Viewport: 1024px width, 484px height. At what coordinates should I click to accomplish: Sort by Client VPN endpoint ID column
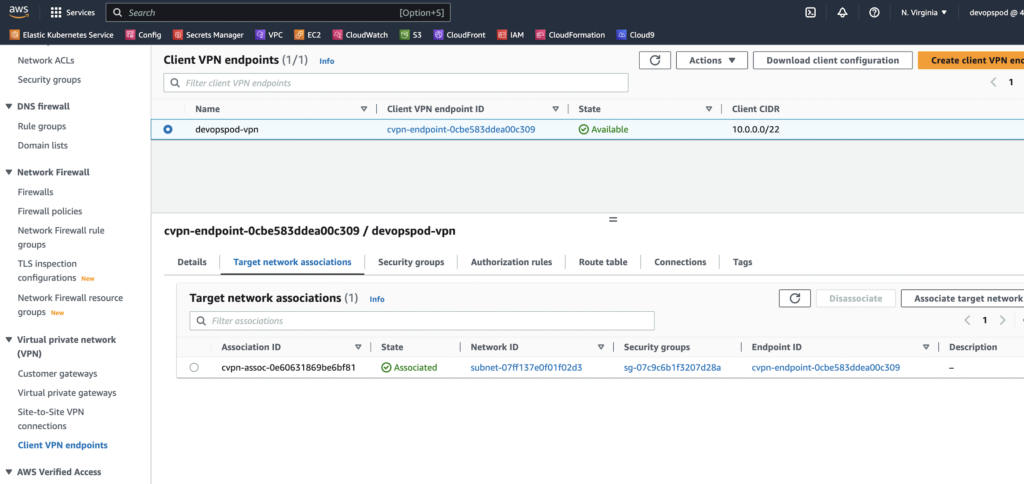[556, 109]
